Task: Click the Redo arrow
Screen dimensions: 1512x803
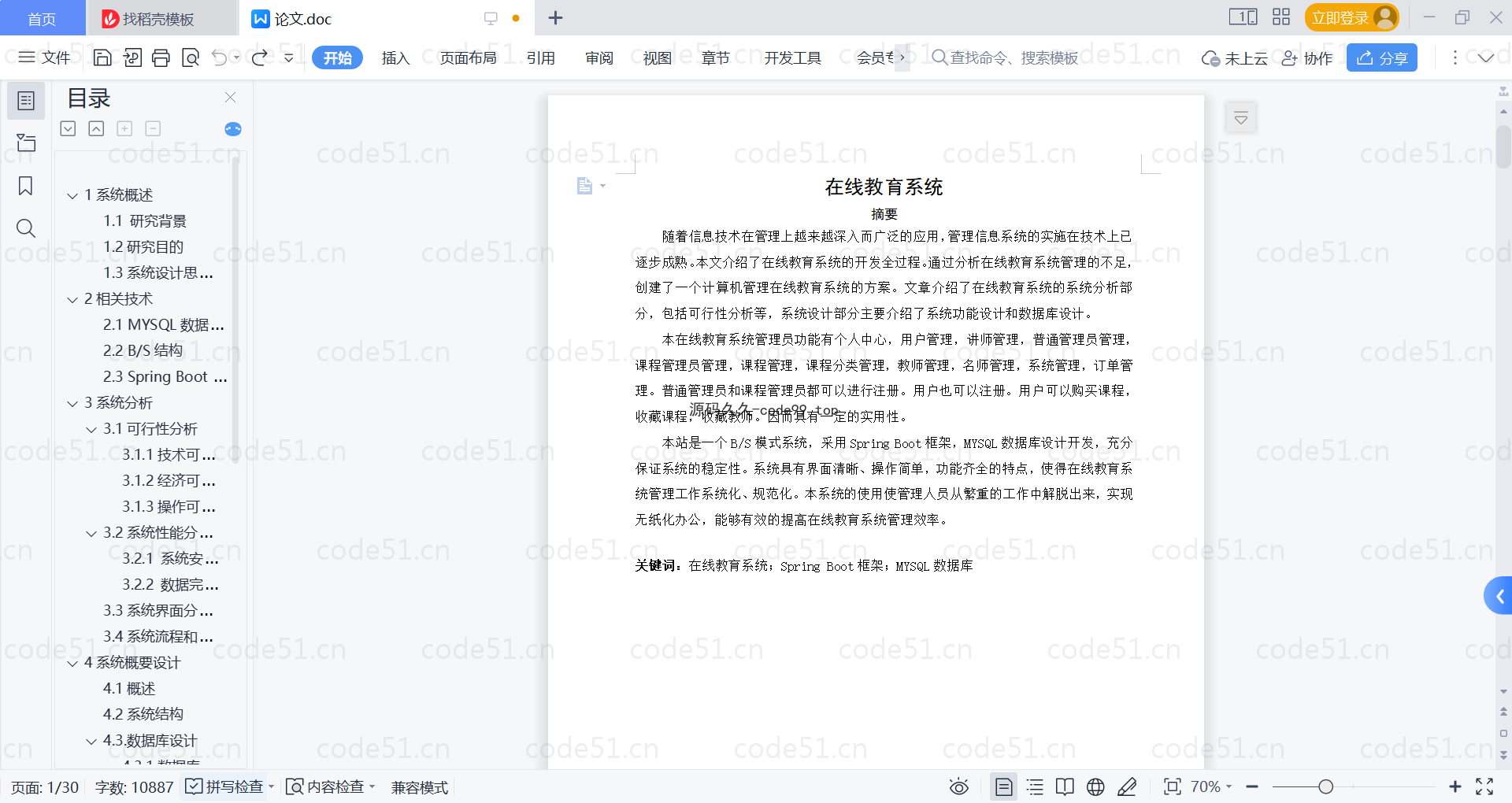Action: click(x=259, y=57)
